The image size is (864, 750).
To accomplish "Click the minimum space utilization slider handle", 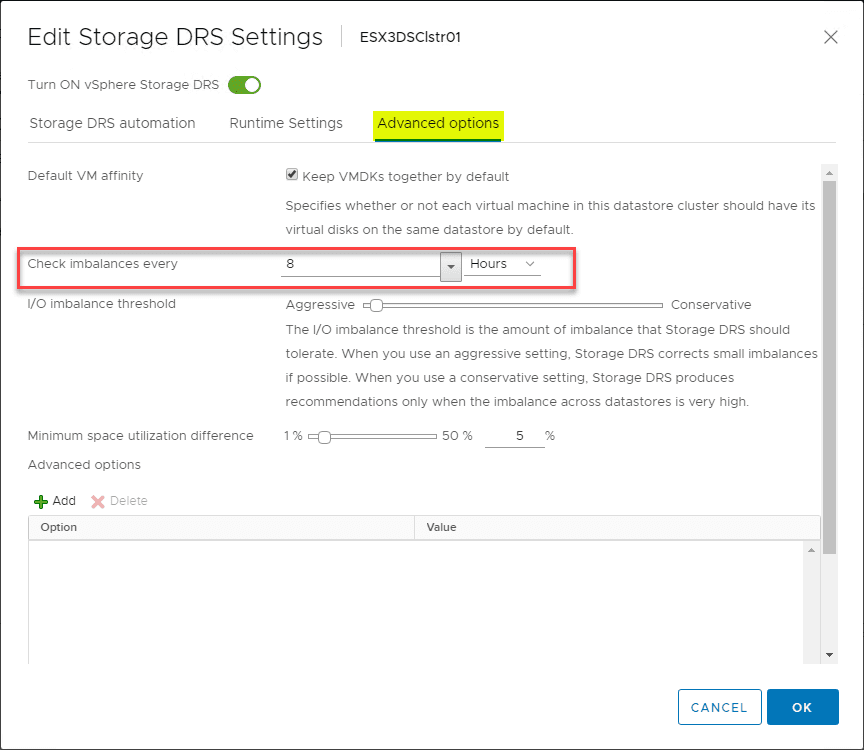I will pos(324,437).
